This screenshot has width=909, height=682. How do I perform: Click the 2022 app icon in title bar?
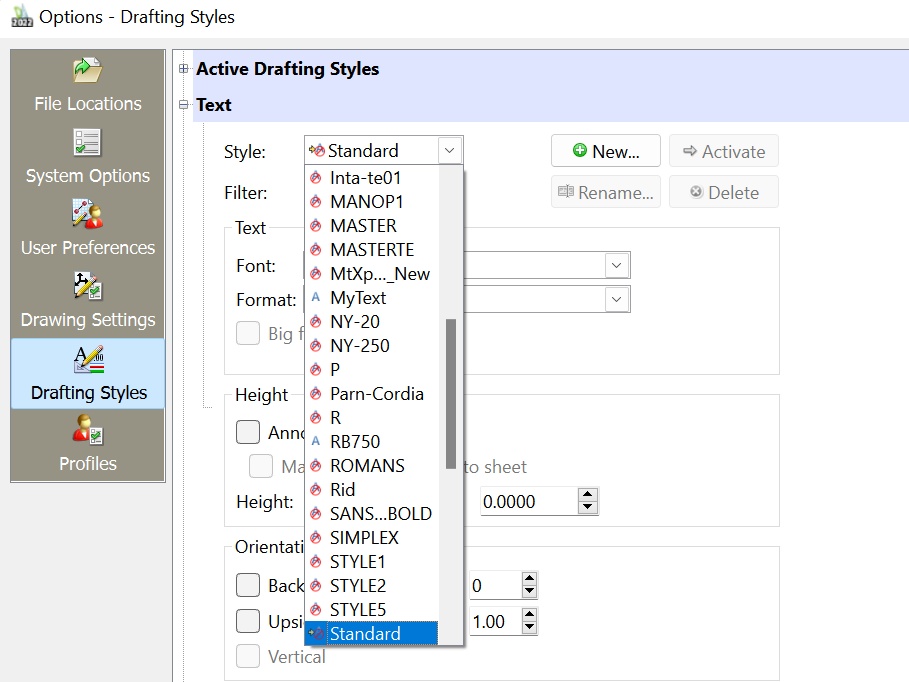(x=21, y=17)
